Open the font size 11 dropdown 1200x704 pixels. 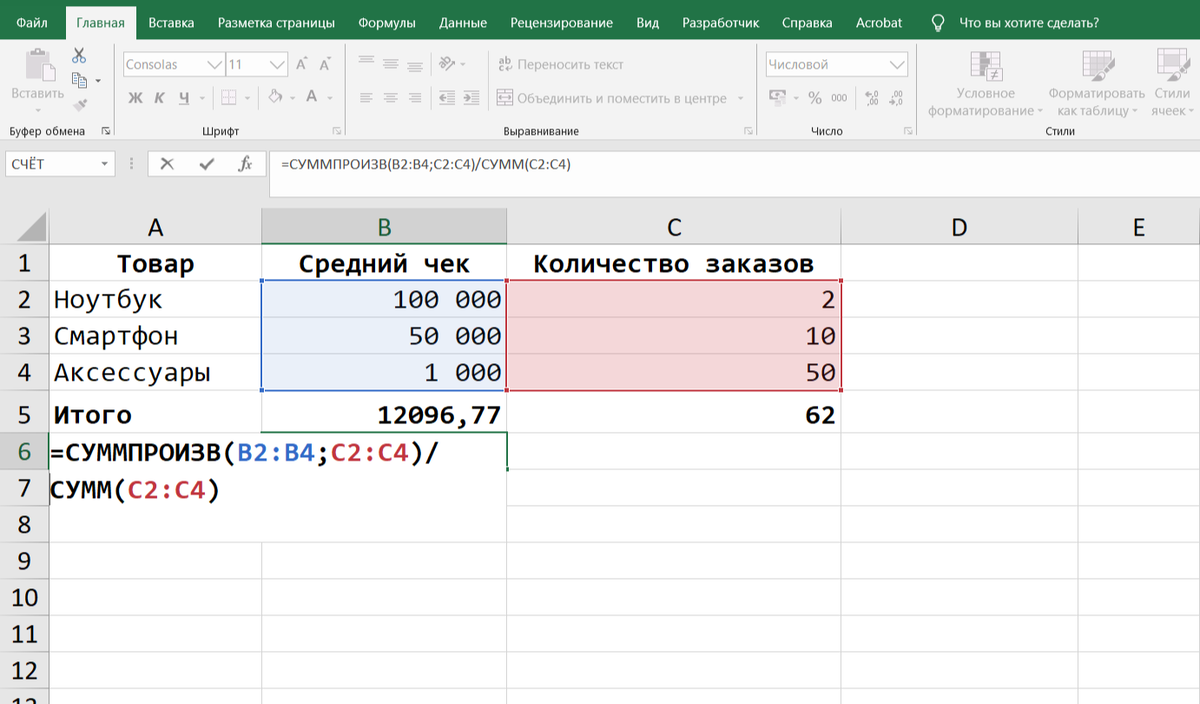(279, 64)
